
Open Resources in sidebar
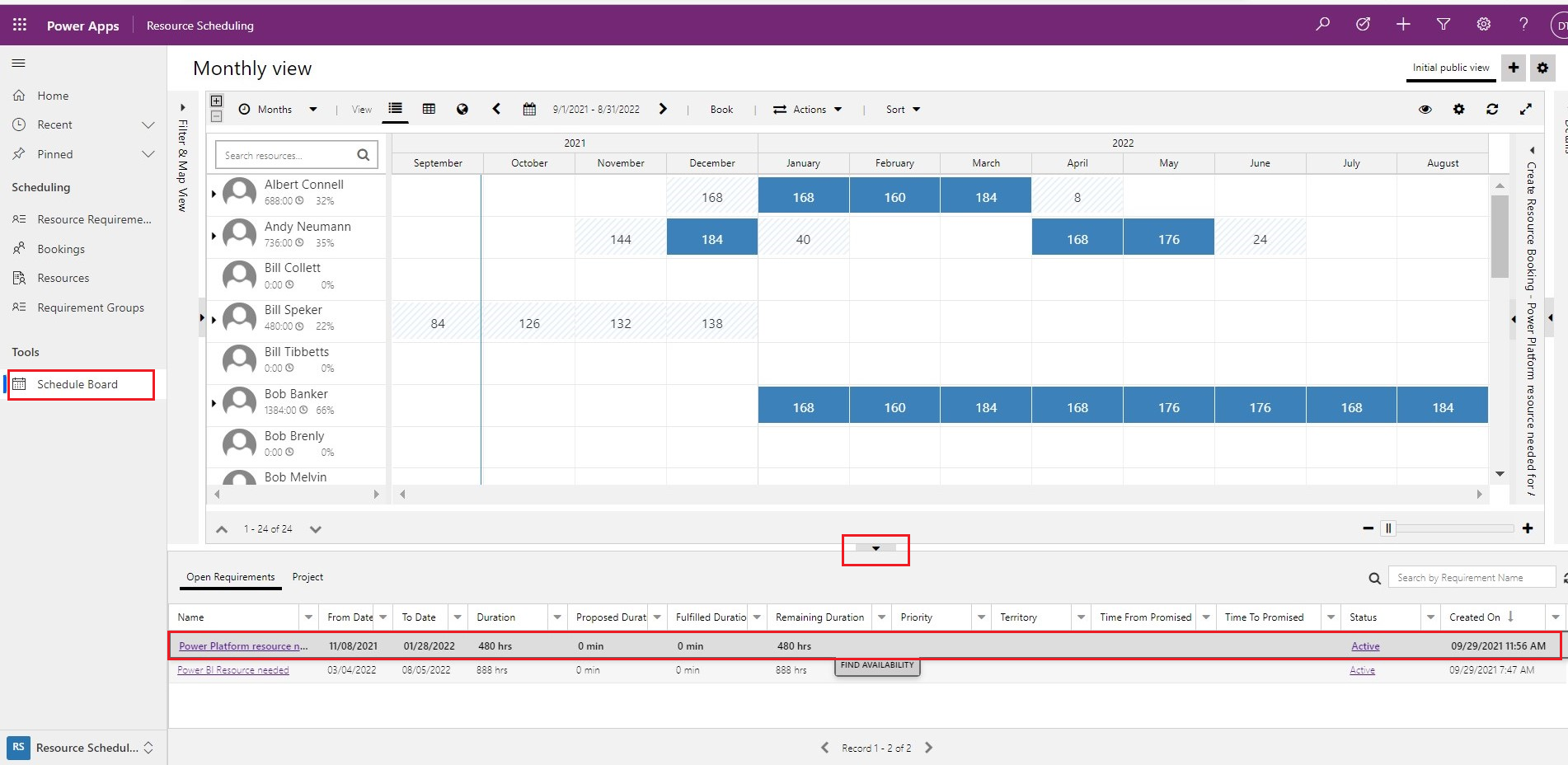pos(63,278)
